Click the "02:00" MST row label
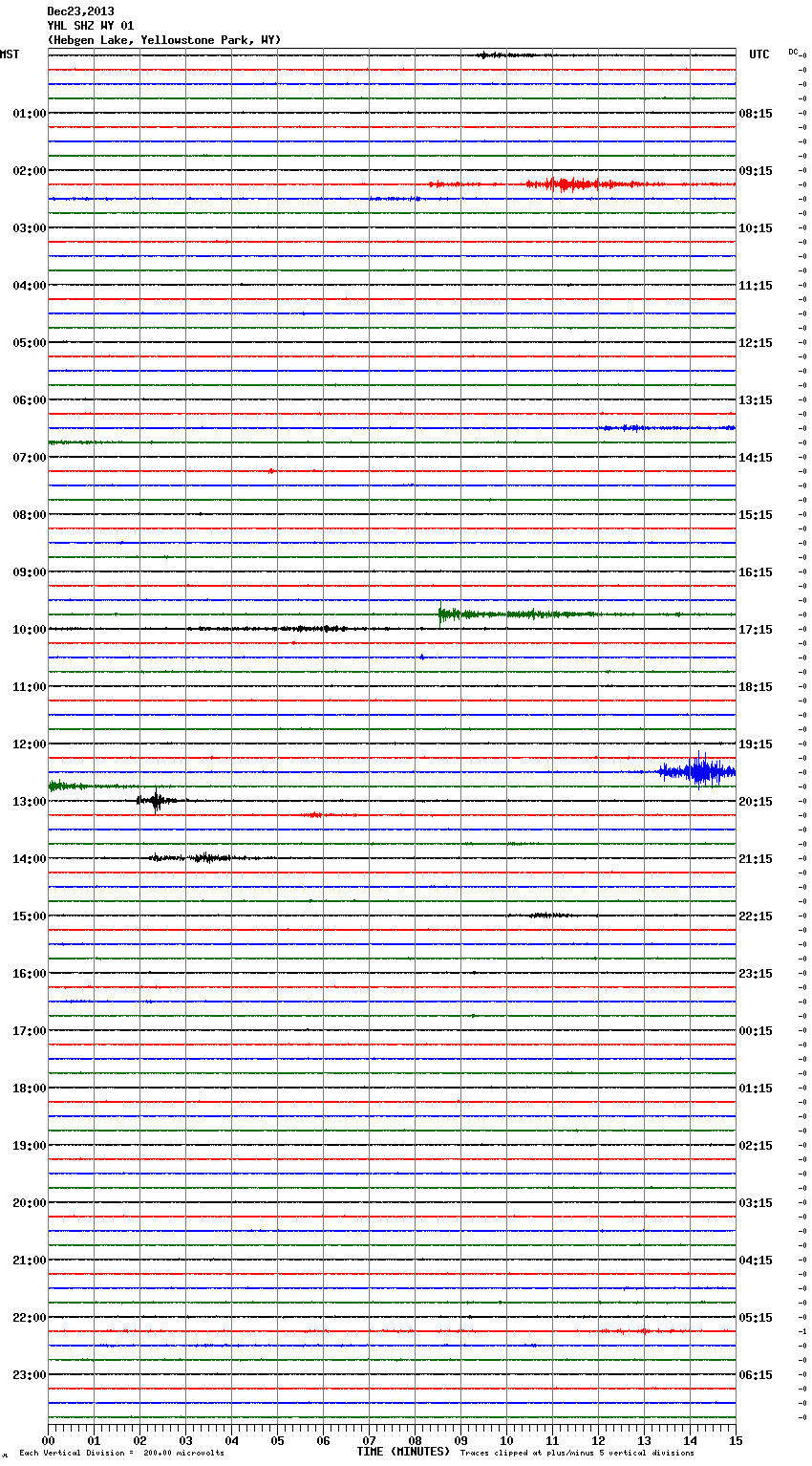 [x=30, y=171]
